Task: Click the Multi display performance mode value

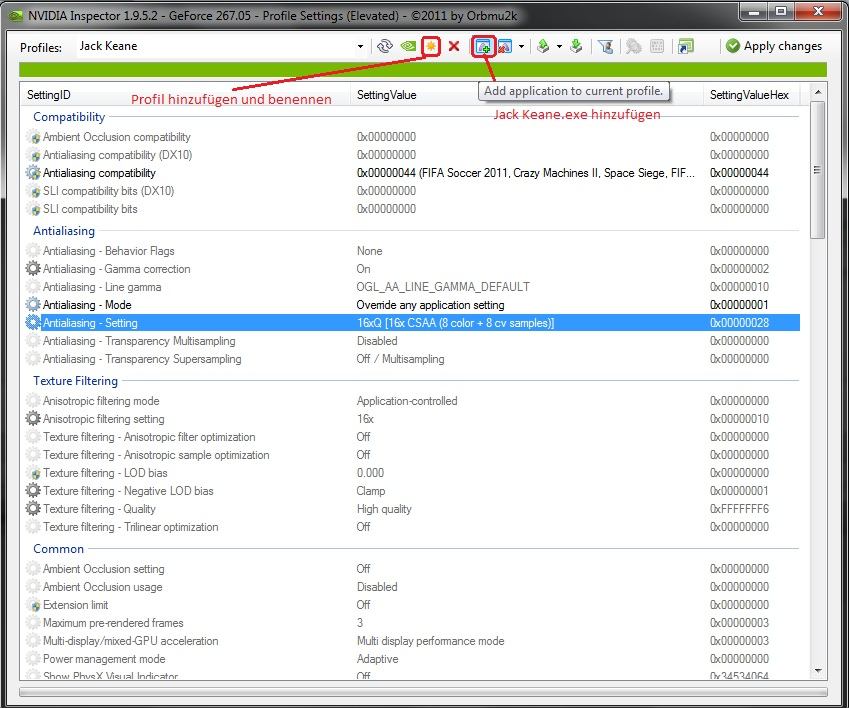Action: coord(430,641)
